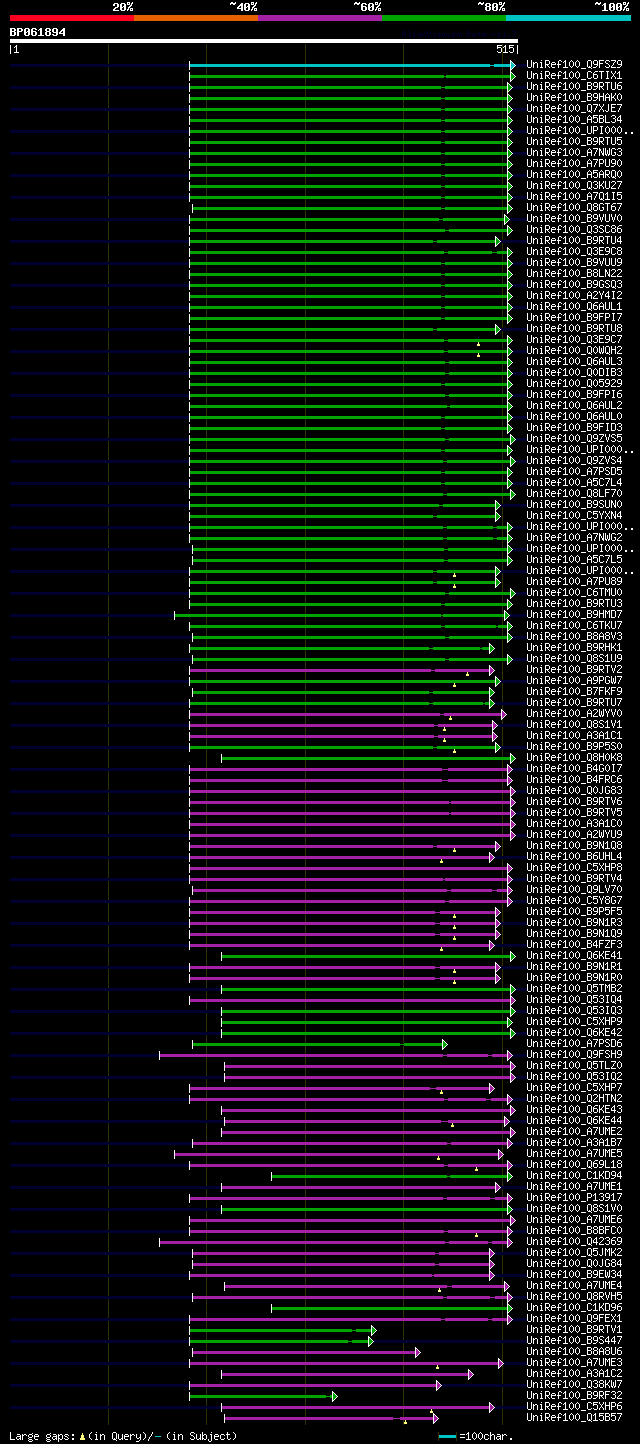Select label UniRef100_B9RTU5
Screen dimensions: 640x1444
pos(574,142)
